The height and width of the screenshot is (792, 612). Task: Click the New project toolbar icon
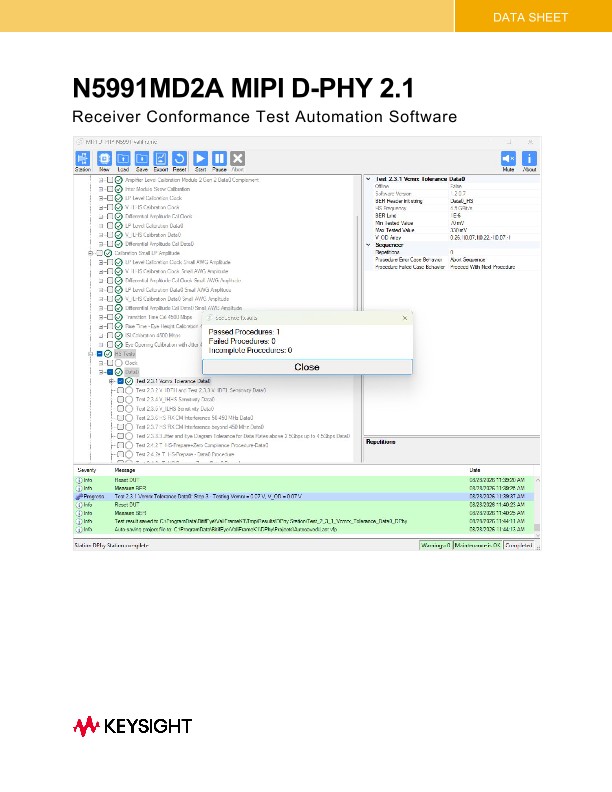point(105,159)
